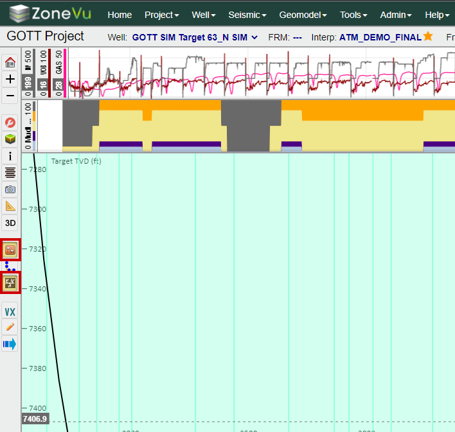
Task: Click the green cube geomodel icon
Action: tap(10, 139)
